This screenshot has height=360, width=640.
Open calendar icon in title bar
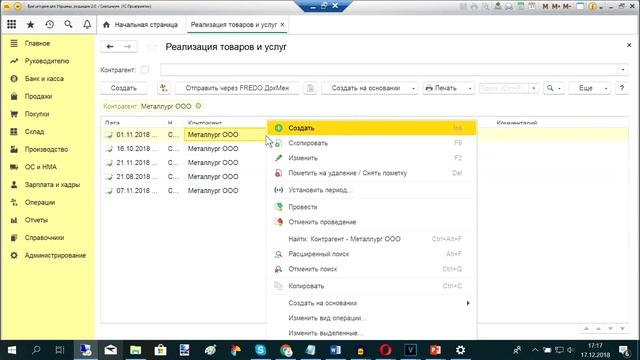pos(531,7)
